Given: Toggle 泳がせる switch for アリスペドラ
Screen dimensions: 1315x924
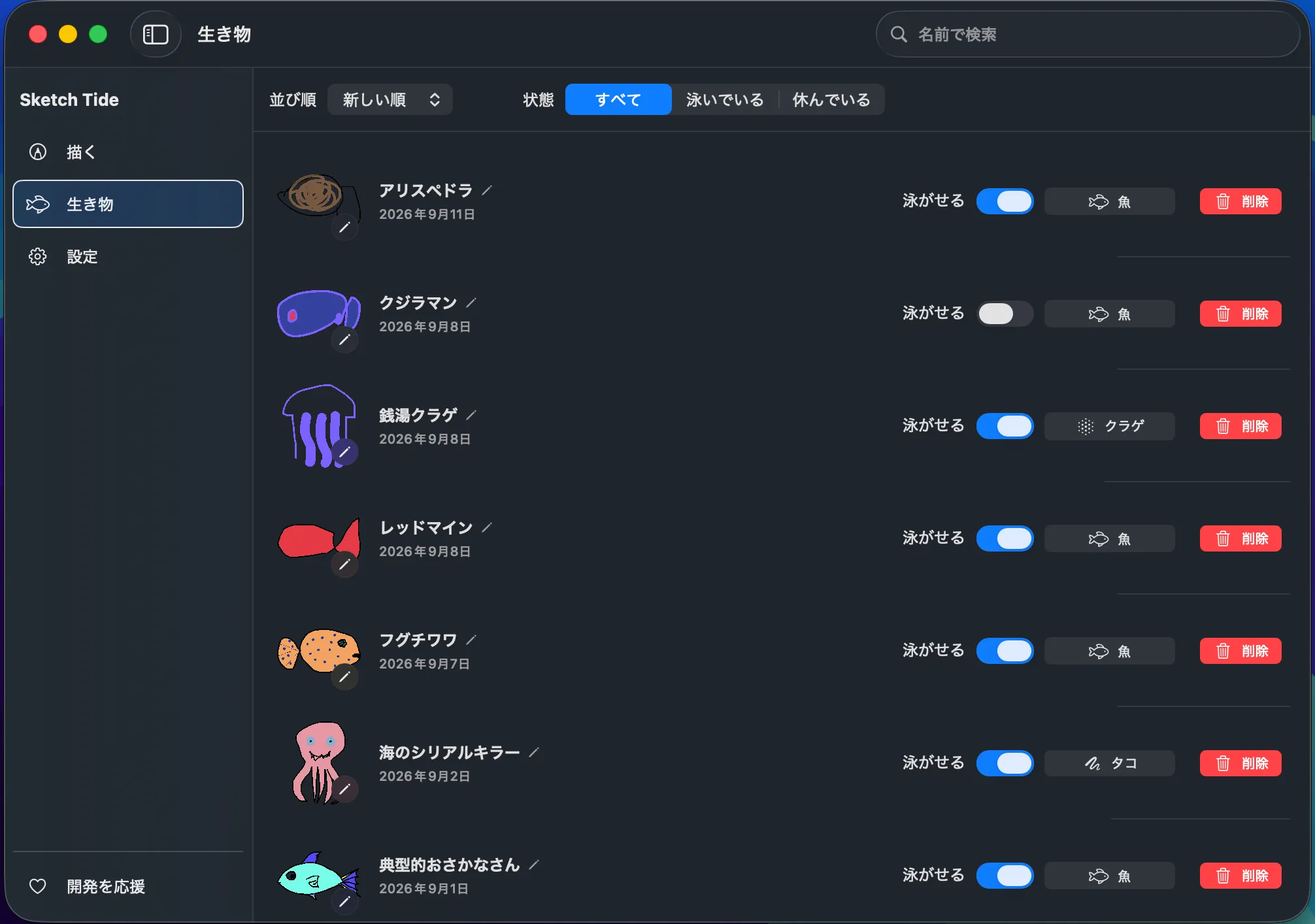Looking at the screenshot, I should click(x=1005, y=201).
